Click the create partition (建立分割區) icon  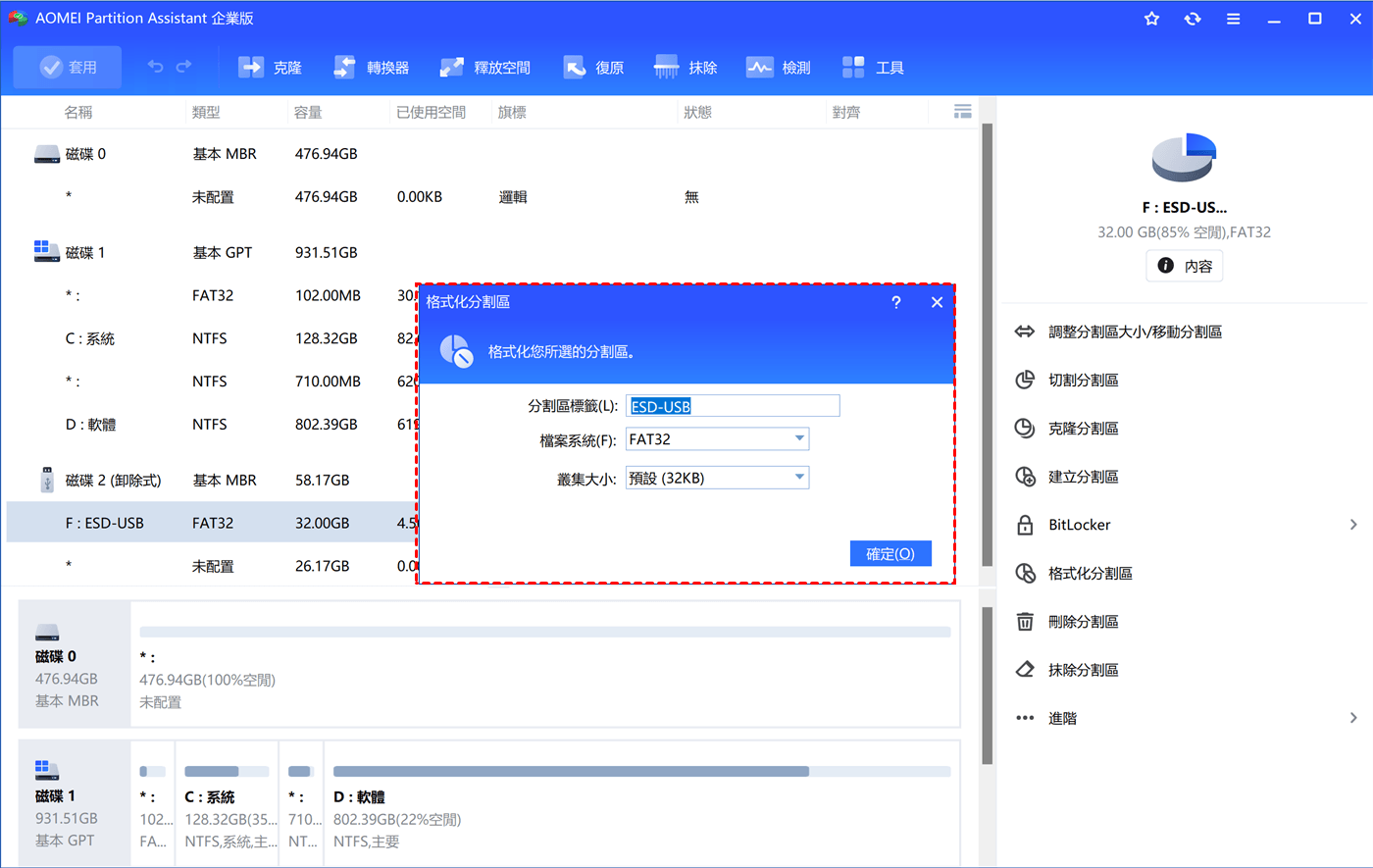(x=1025, y=477)
